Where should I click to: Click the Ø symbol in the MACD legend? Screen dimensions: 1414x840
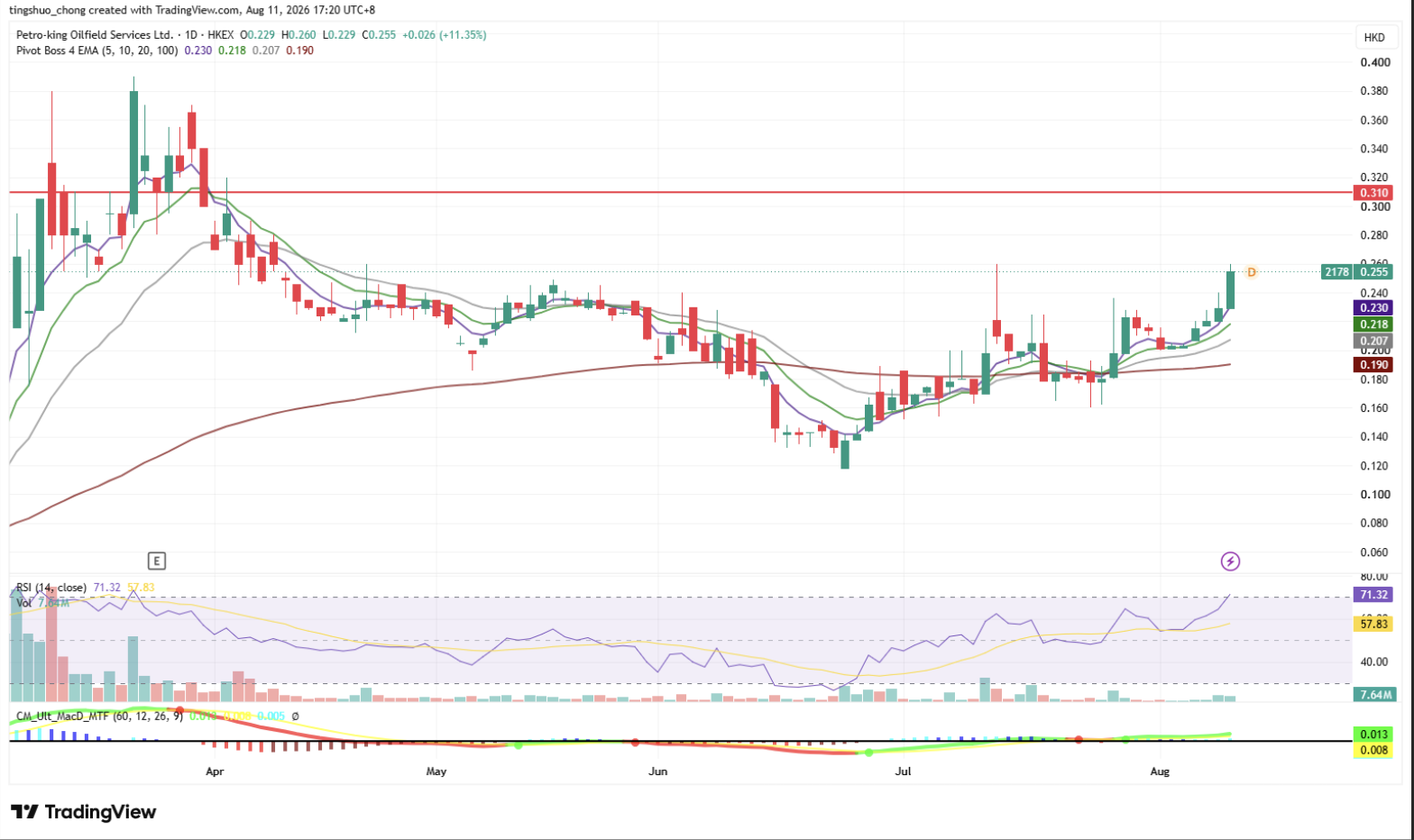(295, 717)
